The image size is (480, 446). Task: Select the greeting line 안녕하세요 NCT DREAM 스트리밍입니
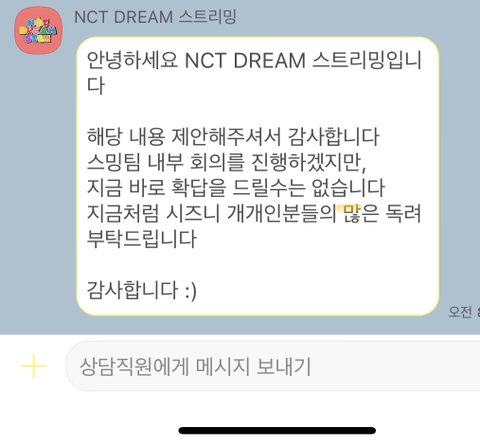click(254, 60)
